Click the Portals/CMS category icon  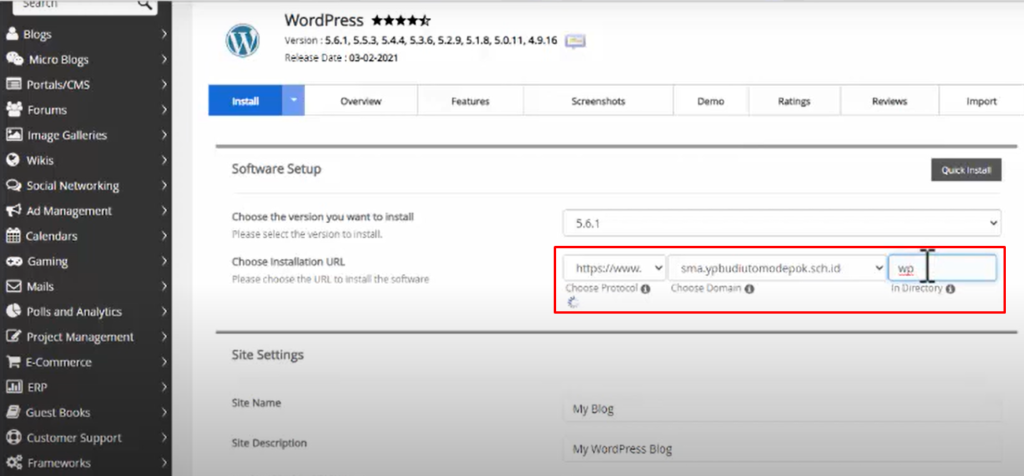point(13,85)
